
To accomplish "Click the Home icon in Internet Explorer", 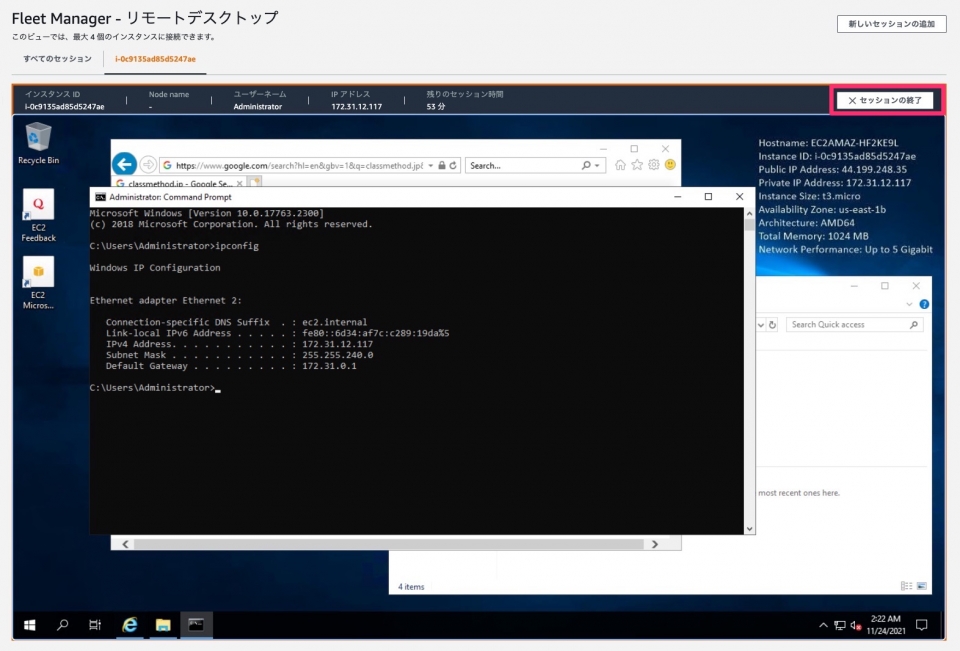I will click(x=620, y=166).
